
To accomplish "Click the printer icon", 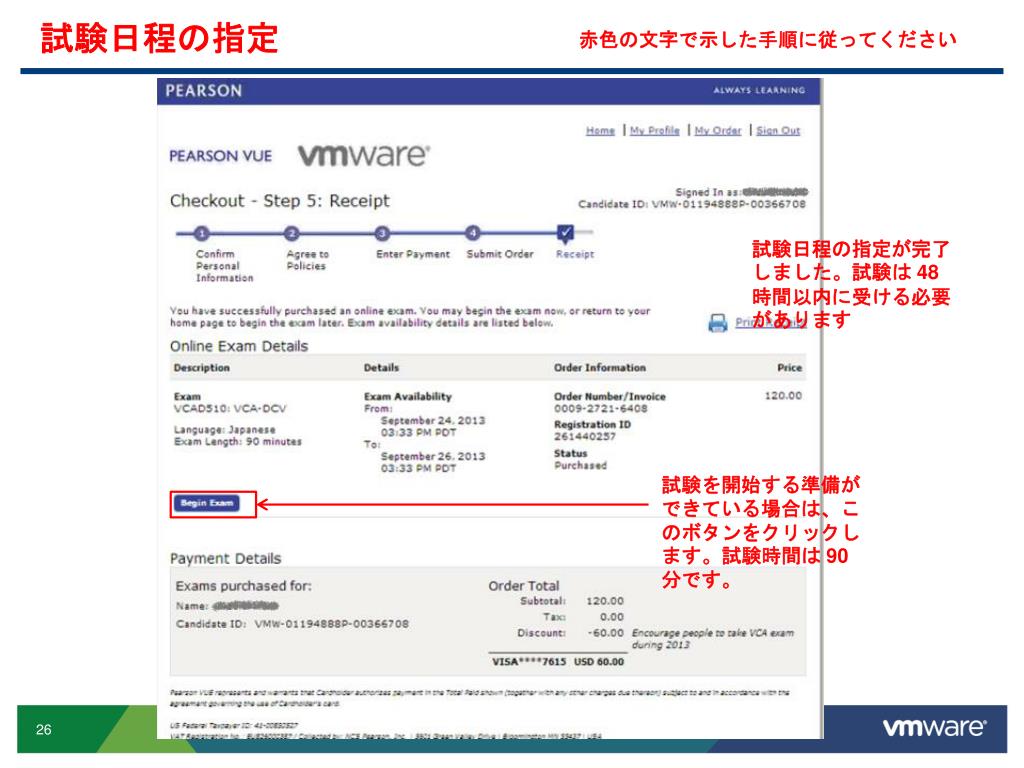I will pos(718,323).
